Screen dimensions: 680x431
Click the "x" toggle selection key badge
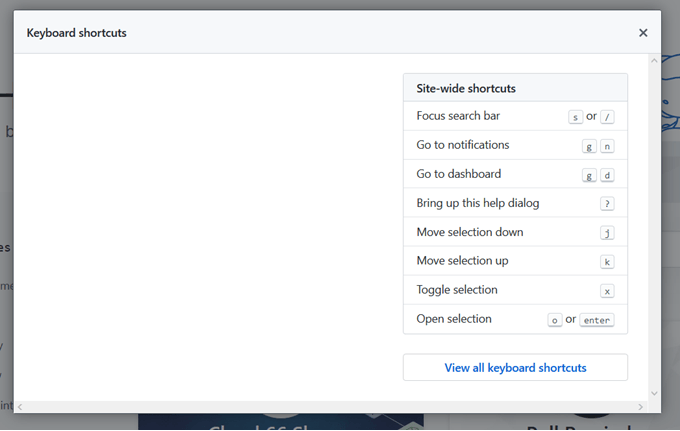607,291
